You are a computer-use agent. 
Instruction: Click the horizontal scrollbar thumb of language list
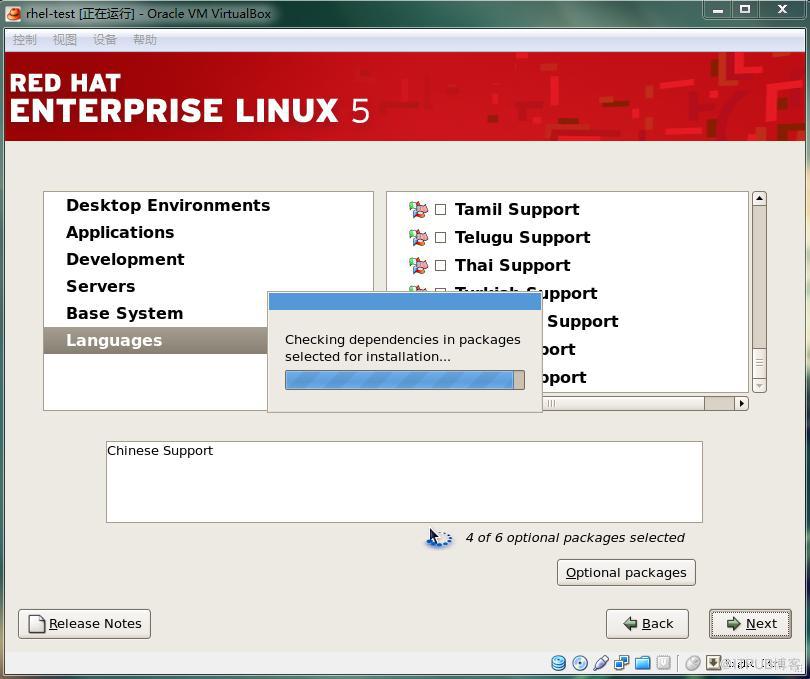click(x=625, y=403)
